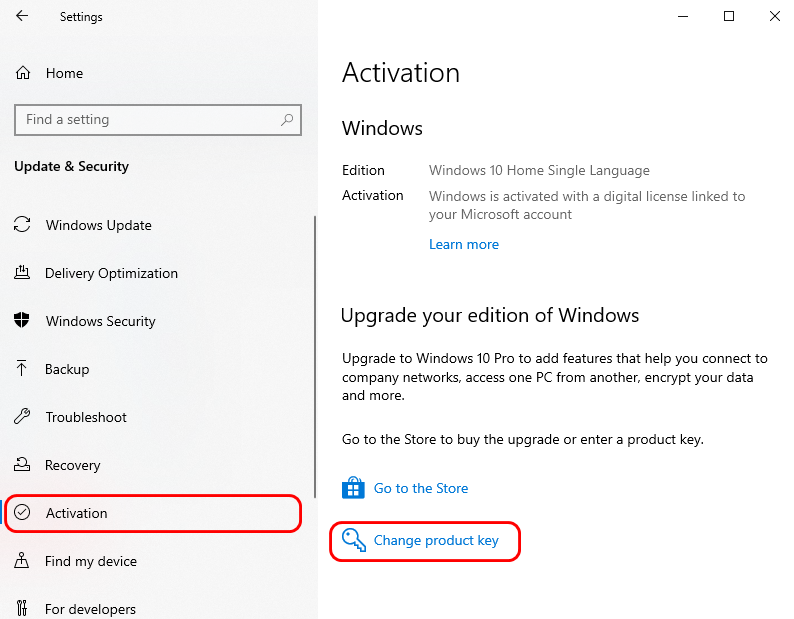Click the Backup upward arrow icon

pos(21,368)
